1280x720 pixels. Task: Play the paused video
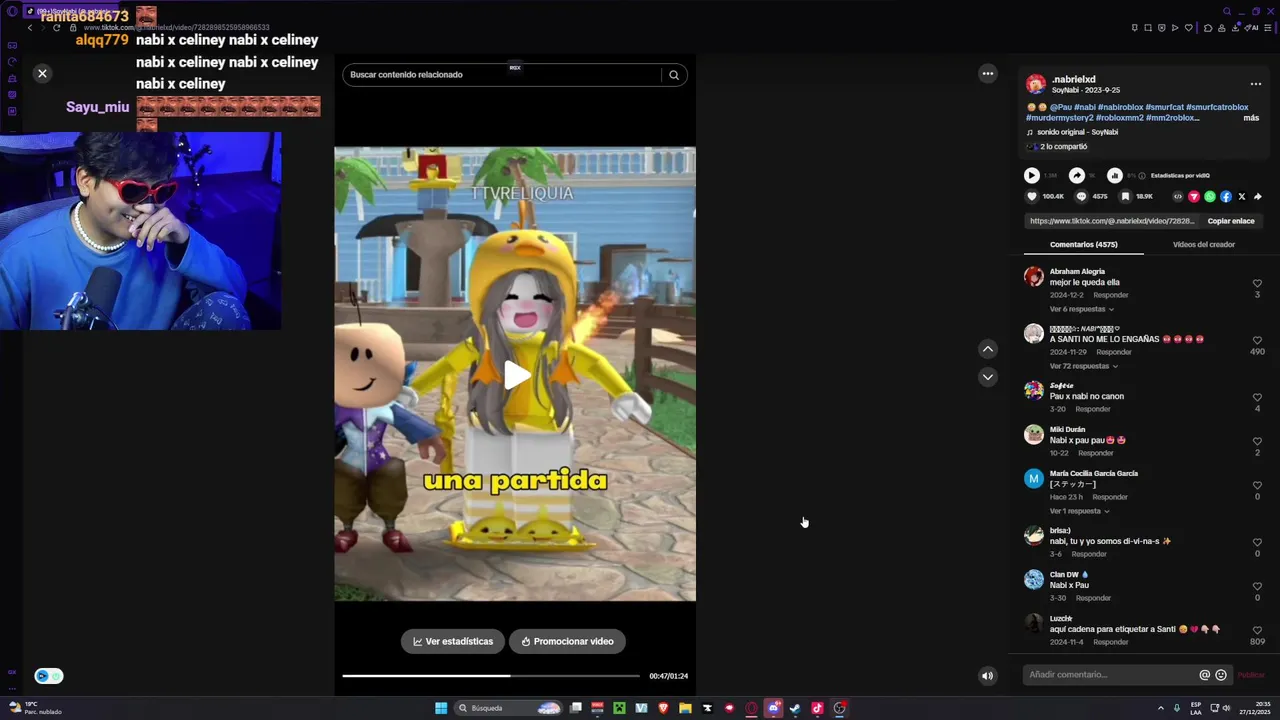[x=516, y=376]
